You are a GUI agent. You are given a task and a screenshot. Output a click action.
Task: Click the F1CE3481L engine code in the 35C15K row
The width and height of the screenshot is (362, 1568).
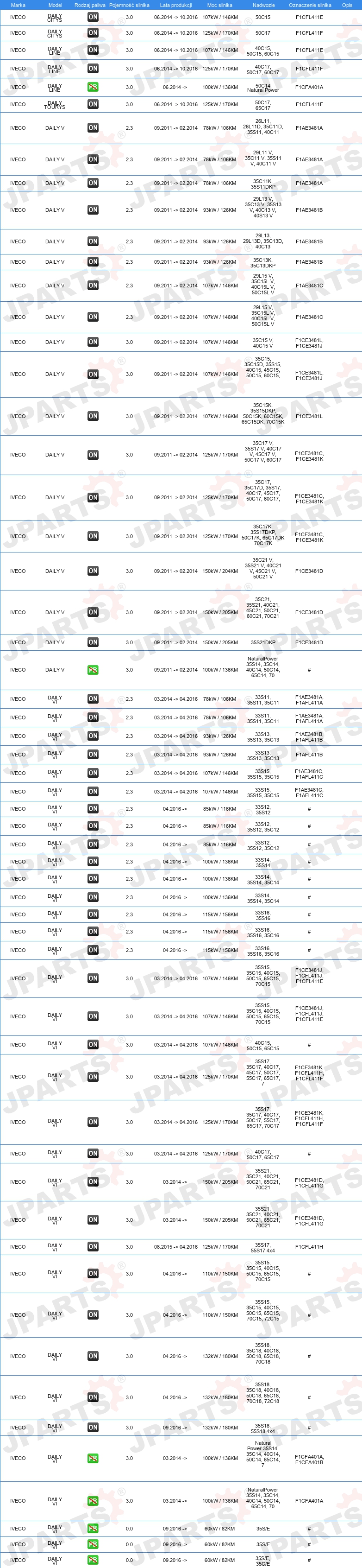pyautogui.click(x=309, y=416)
